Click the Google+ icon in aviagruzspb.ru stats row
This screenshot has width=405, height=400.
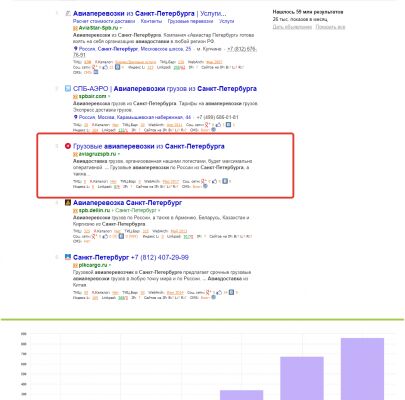(x=203, y=181)
